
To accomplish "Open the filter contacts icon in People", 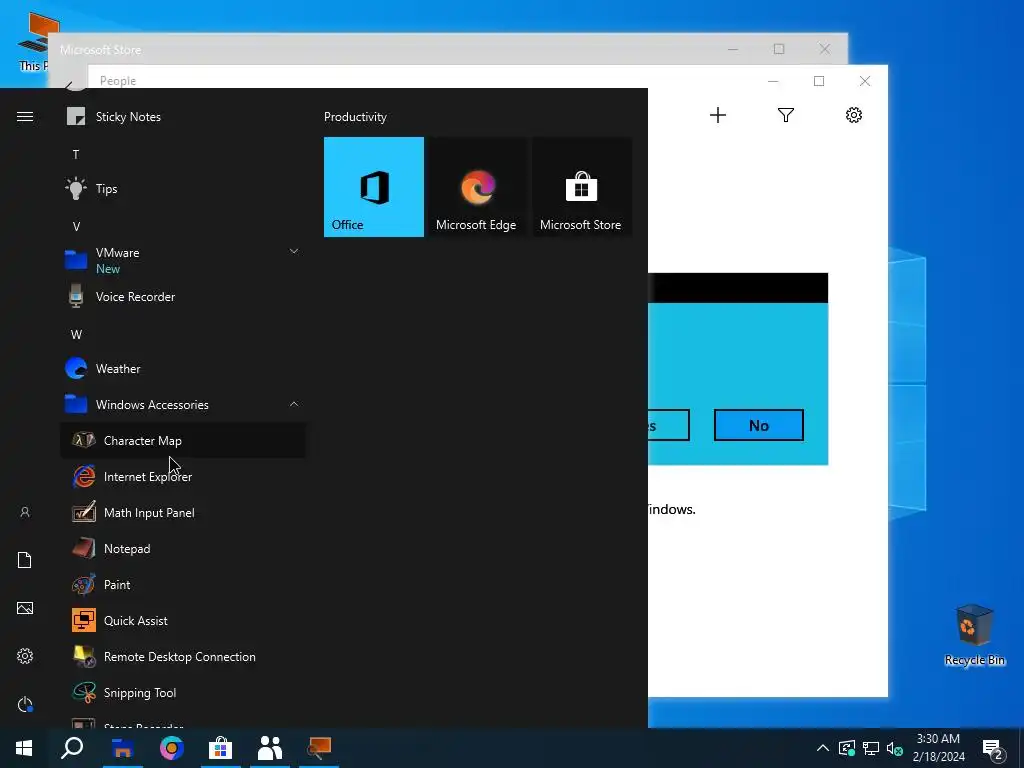I will click(786, 116).
